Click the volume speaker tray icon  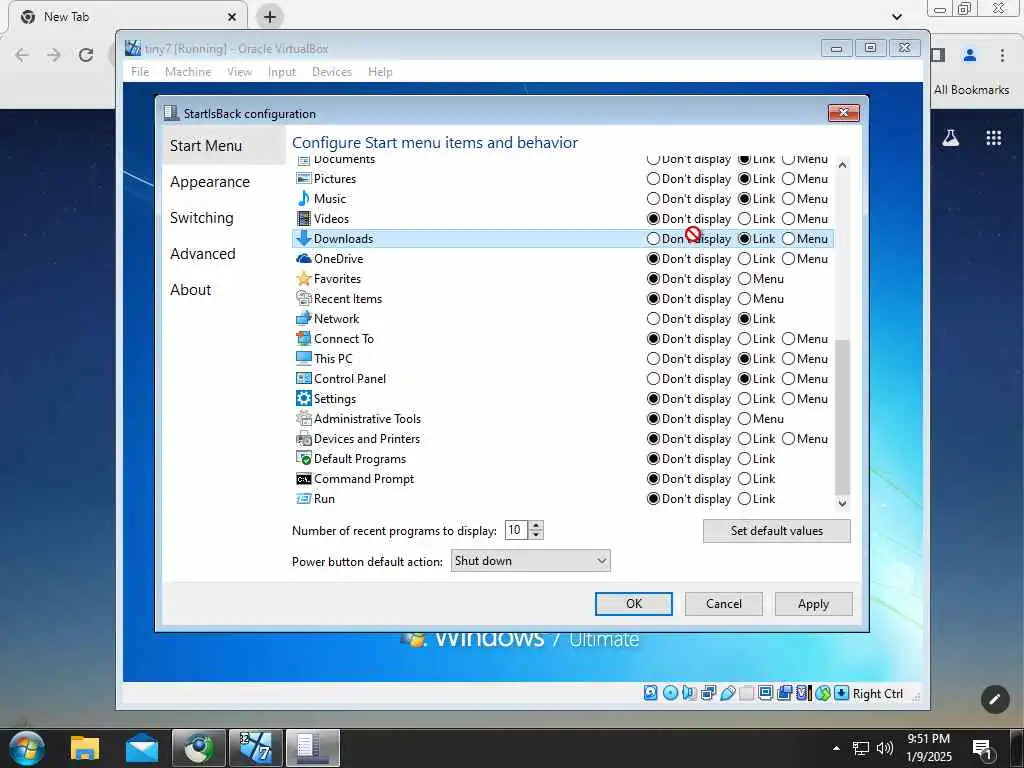(885, 748)
